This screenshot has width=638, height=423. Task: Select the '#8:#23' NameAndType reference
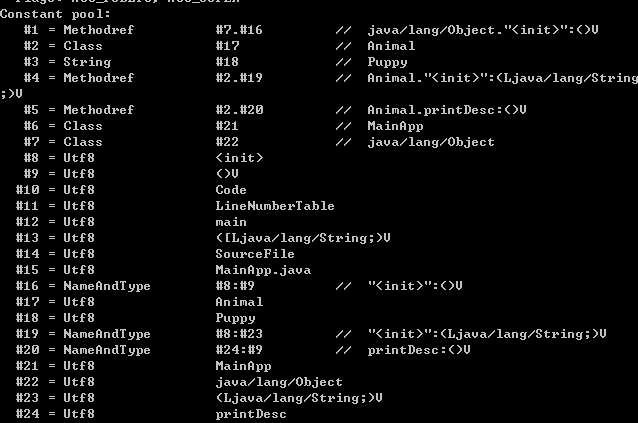tap(239, 334)
